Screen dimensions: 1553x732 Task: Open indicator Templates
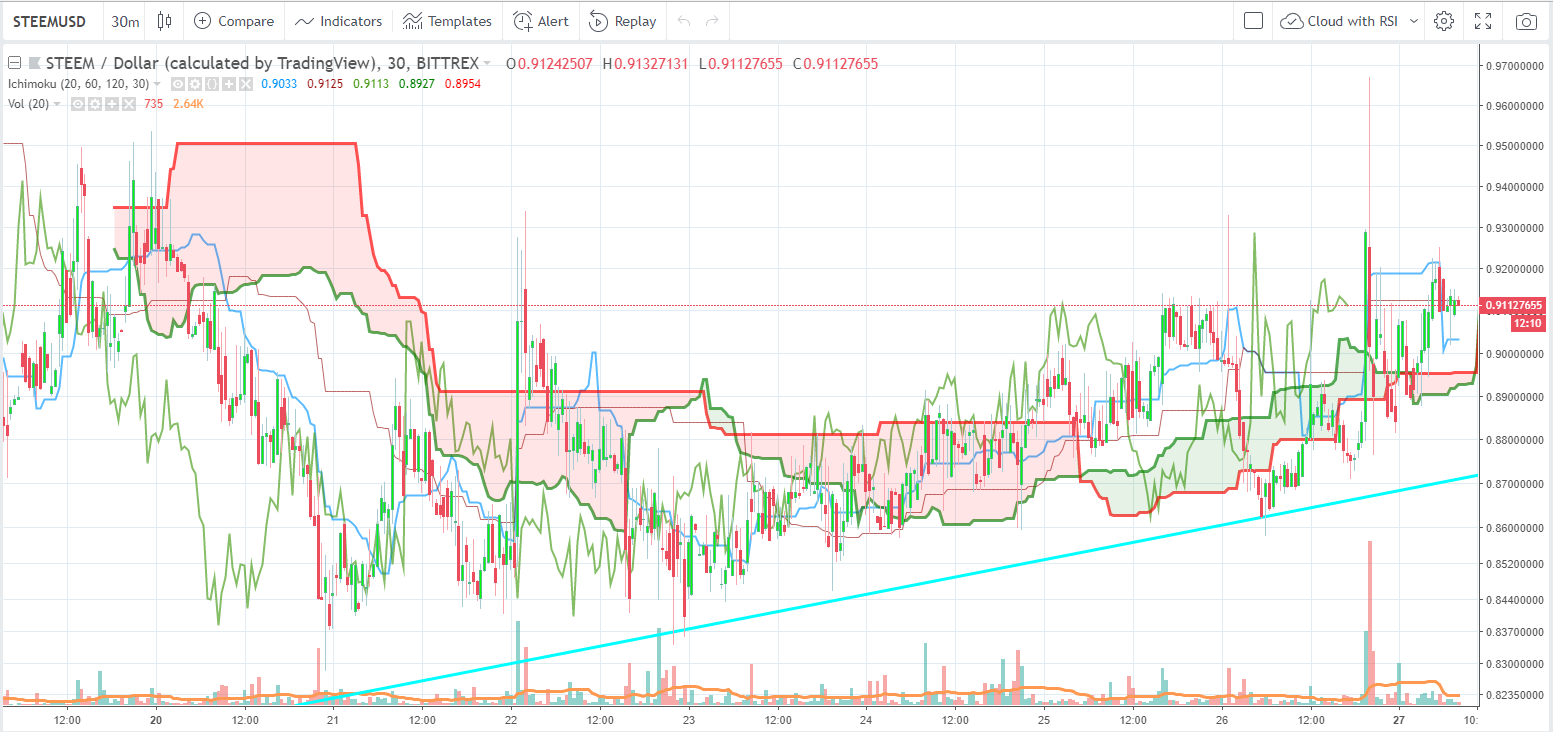(x=447, y=21)
